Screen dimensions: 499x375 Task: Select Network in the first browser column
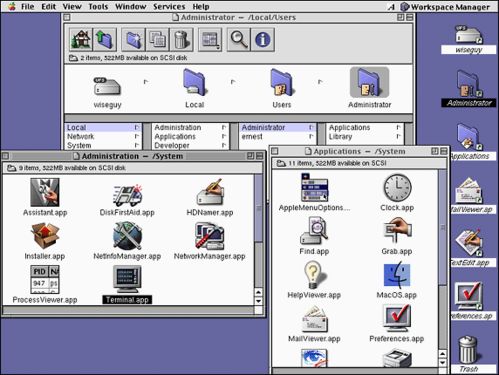coord(103,136)
